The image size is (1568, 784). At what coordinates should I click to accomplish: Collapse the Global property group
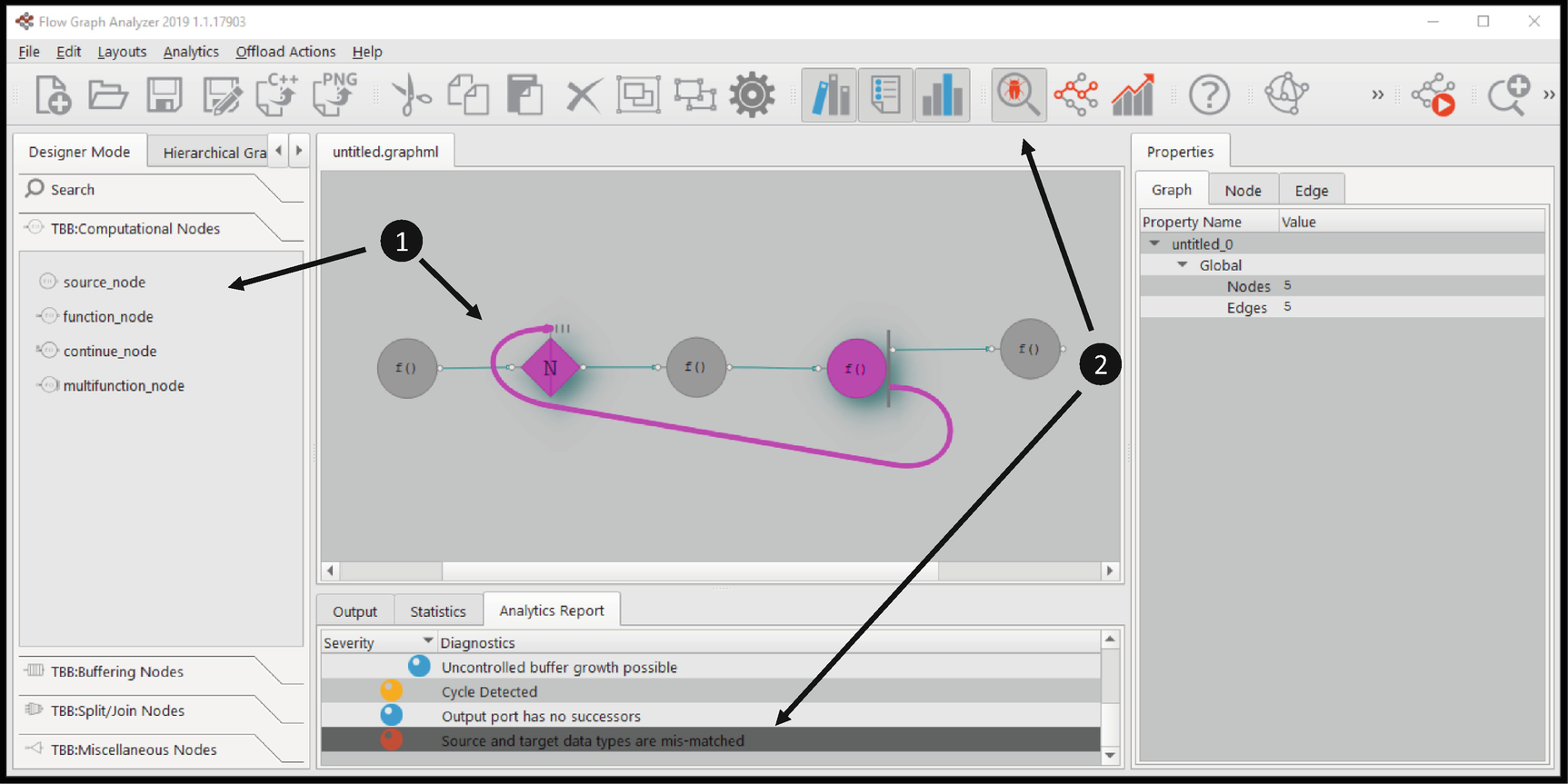(x=1183, y=264)
